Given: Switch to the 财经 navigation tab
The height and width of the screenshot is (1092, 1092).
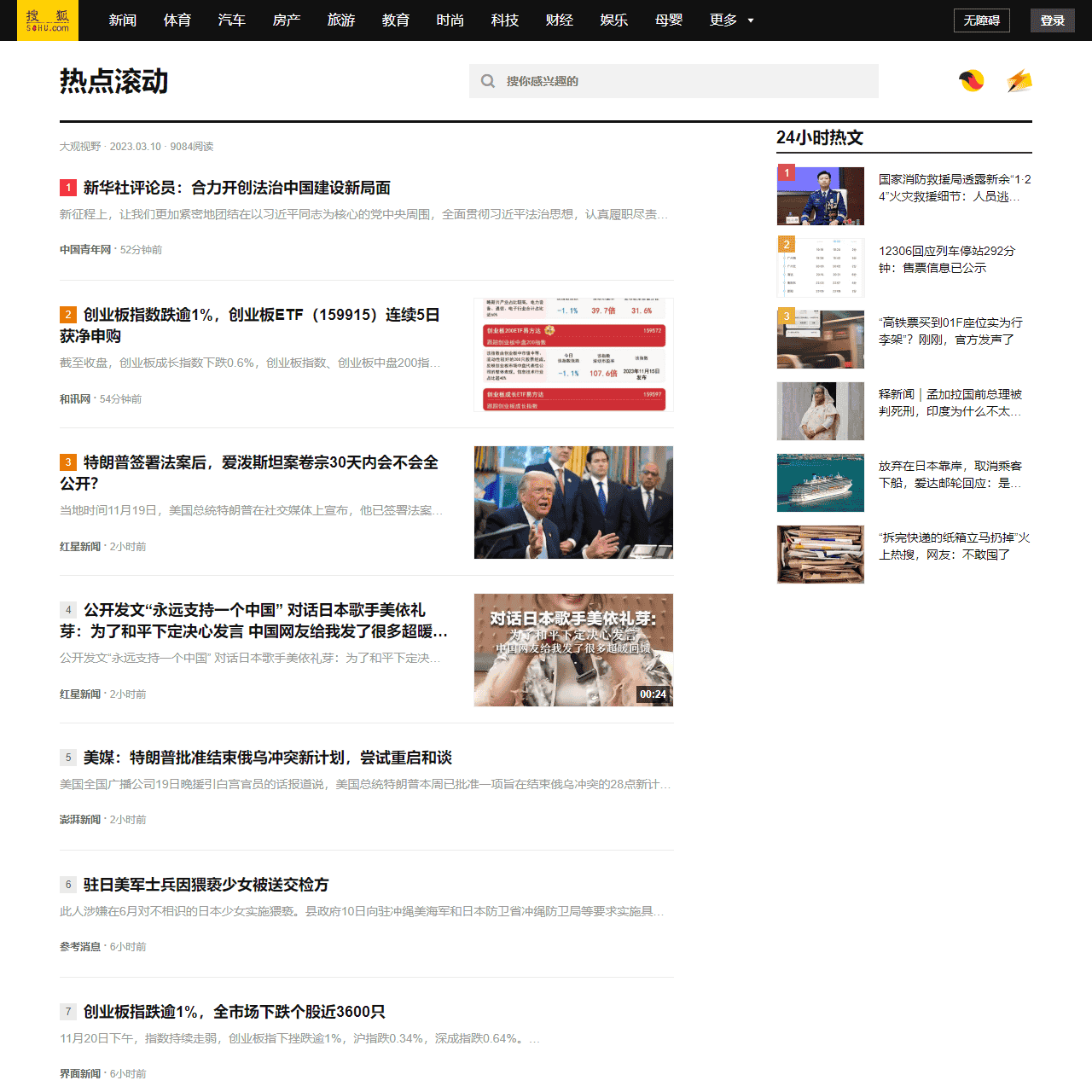Looking at the screenshot, I should (559, 20).
